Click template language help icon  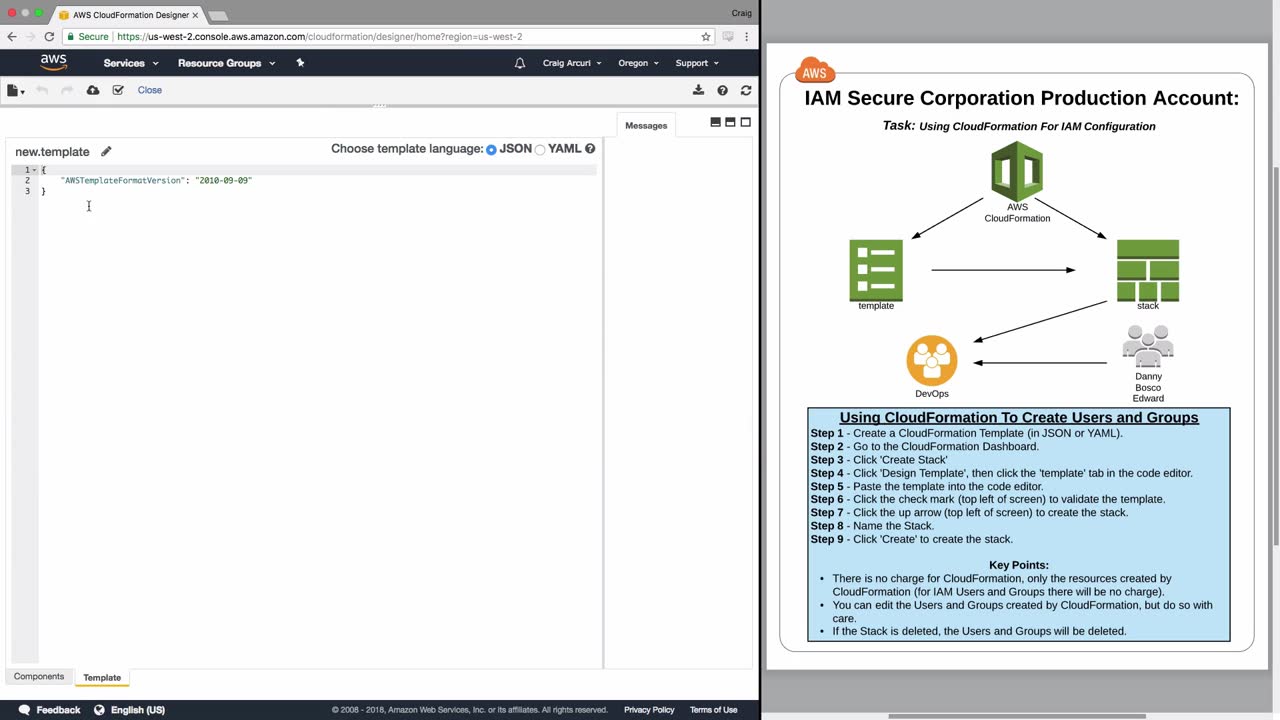click(590, 149)
